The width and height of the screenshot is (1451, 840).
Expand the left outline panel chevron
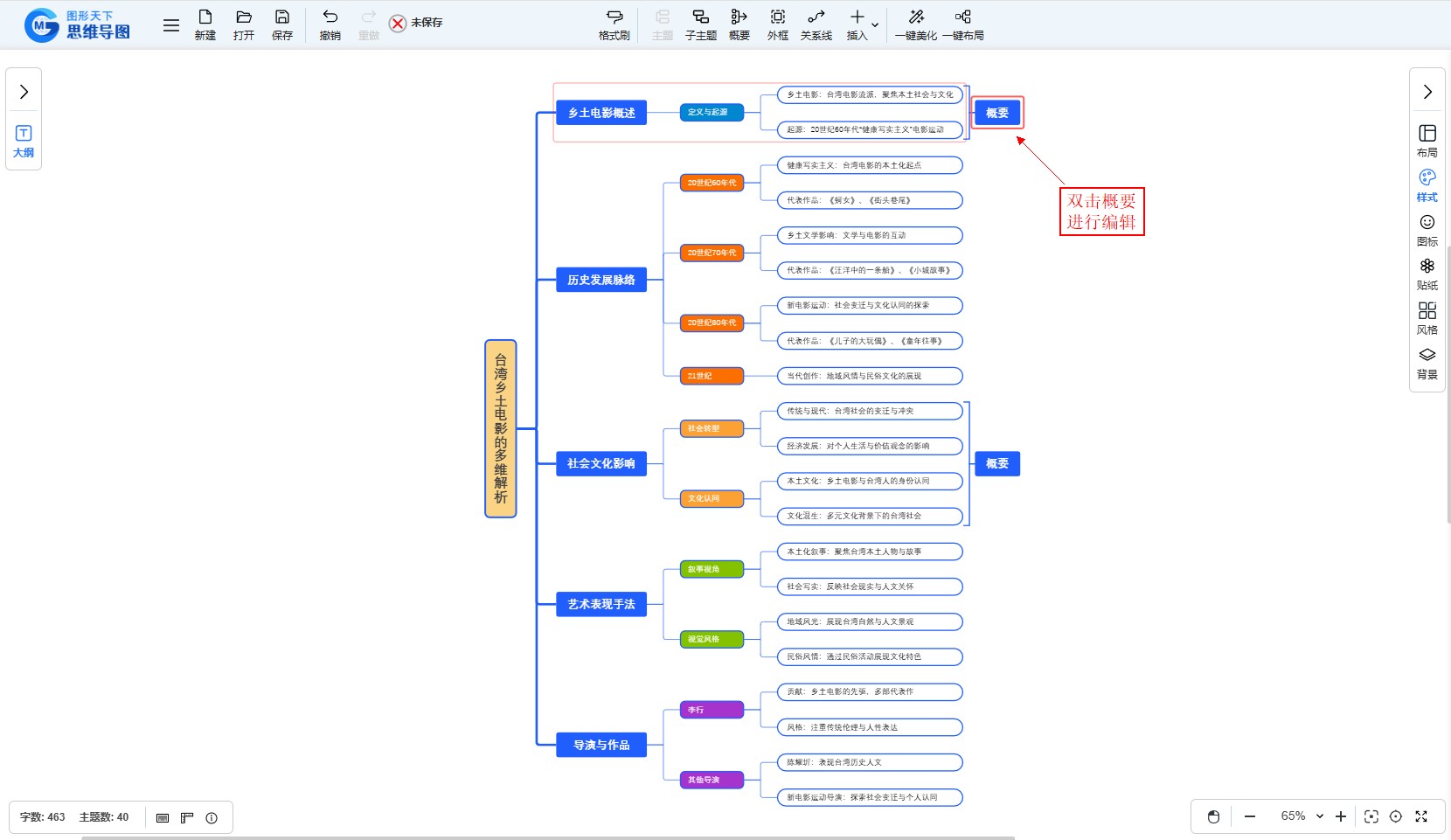24,92
